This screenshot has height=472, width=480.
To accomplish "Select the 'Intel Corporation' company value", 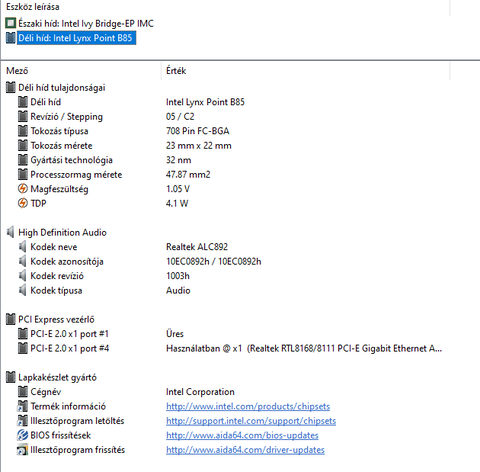I will click(x=200, y=392).
